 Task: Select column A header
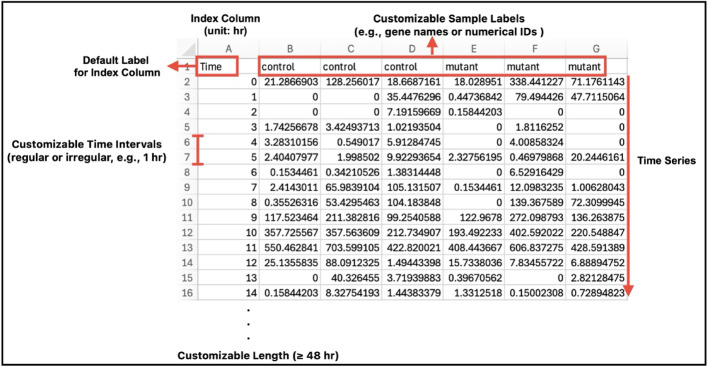(228, 48)
